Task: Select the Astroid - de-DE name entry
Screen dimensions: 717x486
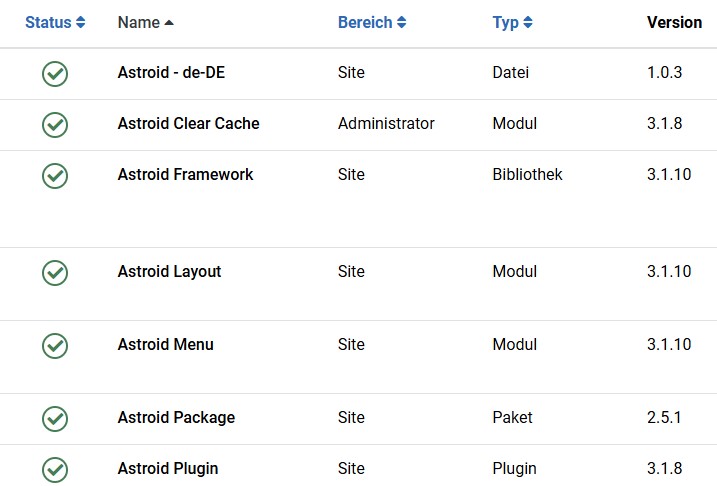Action: click(x=171, y=72)
